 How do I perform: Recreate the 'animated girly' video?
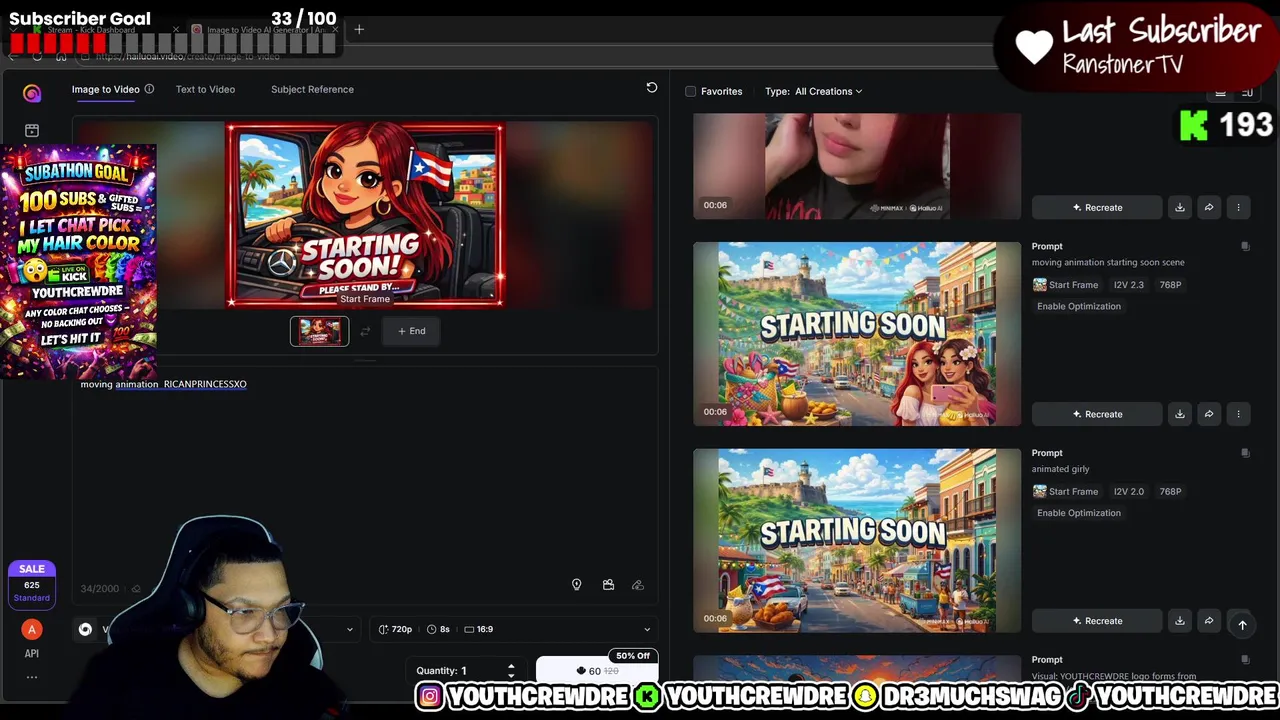(x=1097, y=621)
